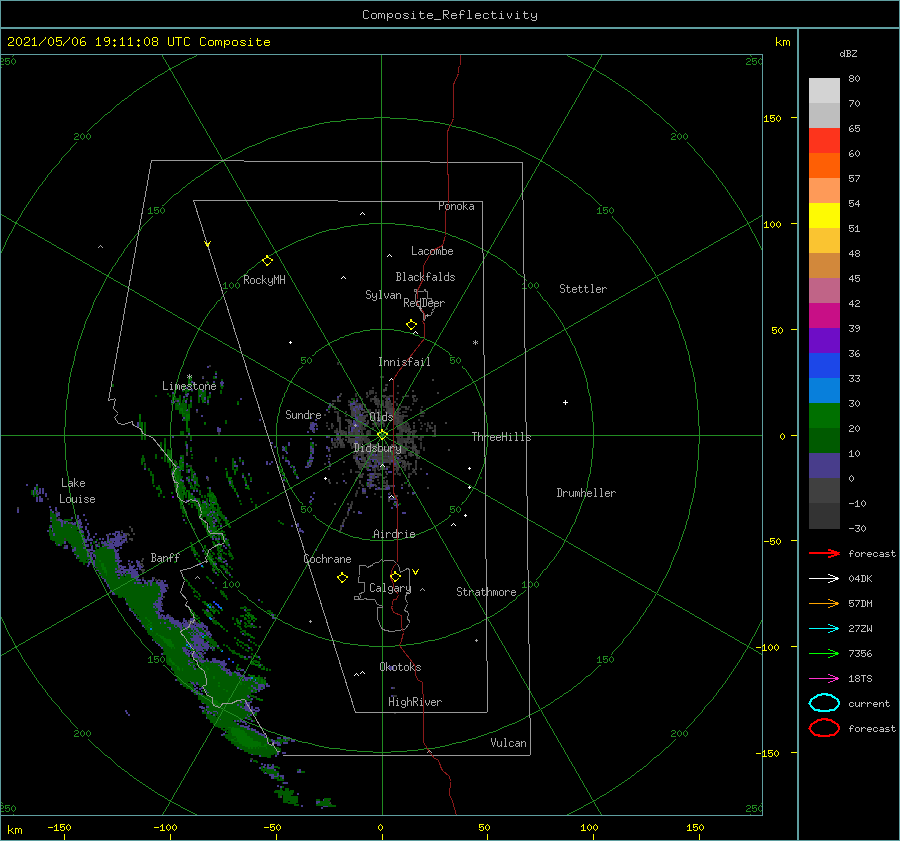Viewport: 900px width, 841px height.
Task: Select the Strathmore label
Action: click(x=486, y=592)
